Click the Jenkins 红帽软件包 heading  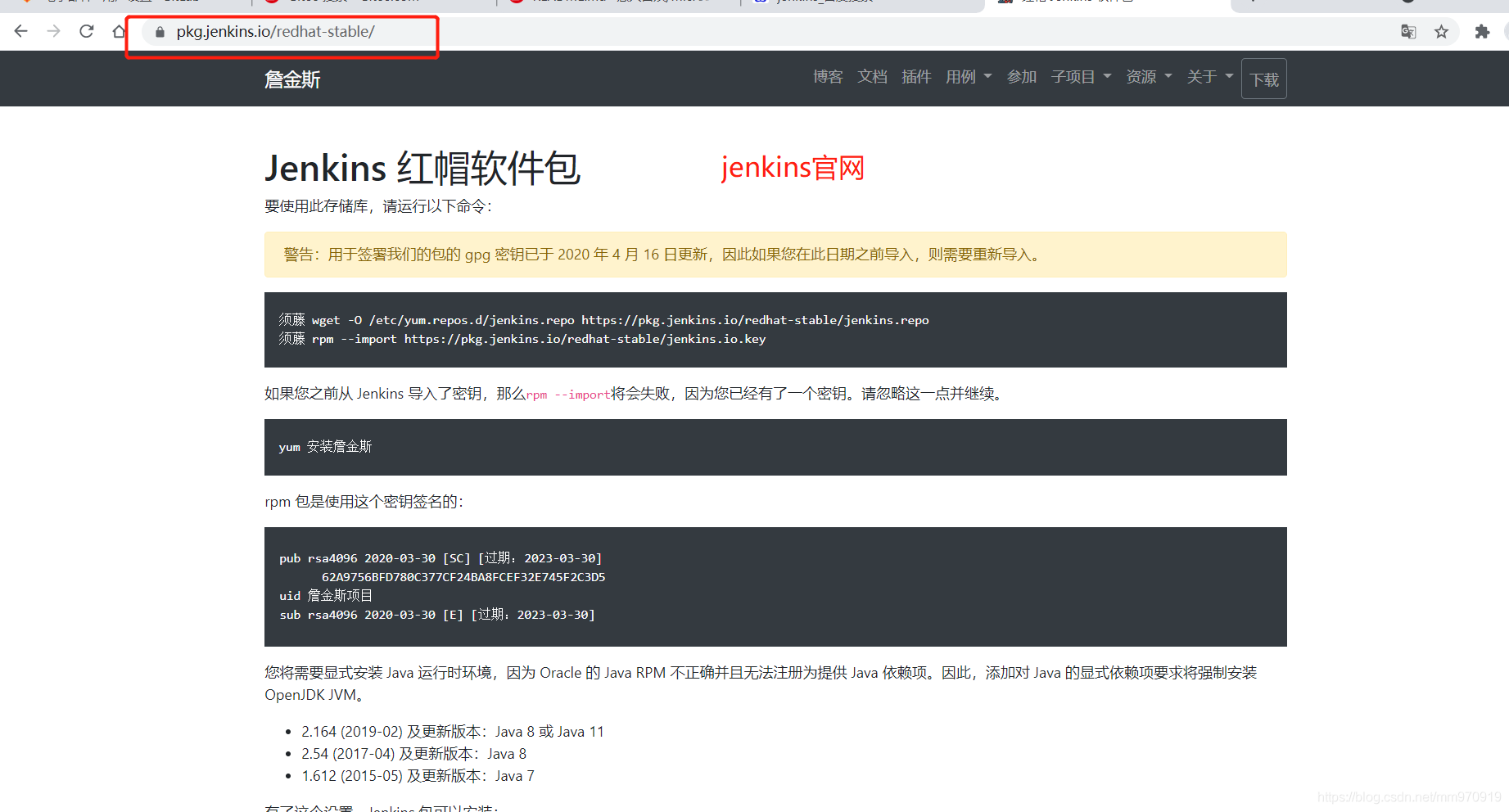[422, 169]
